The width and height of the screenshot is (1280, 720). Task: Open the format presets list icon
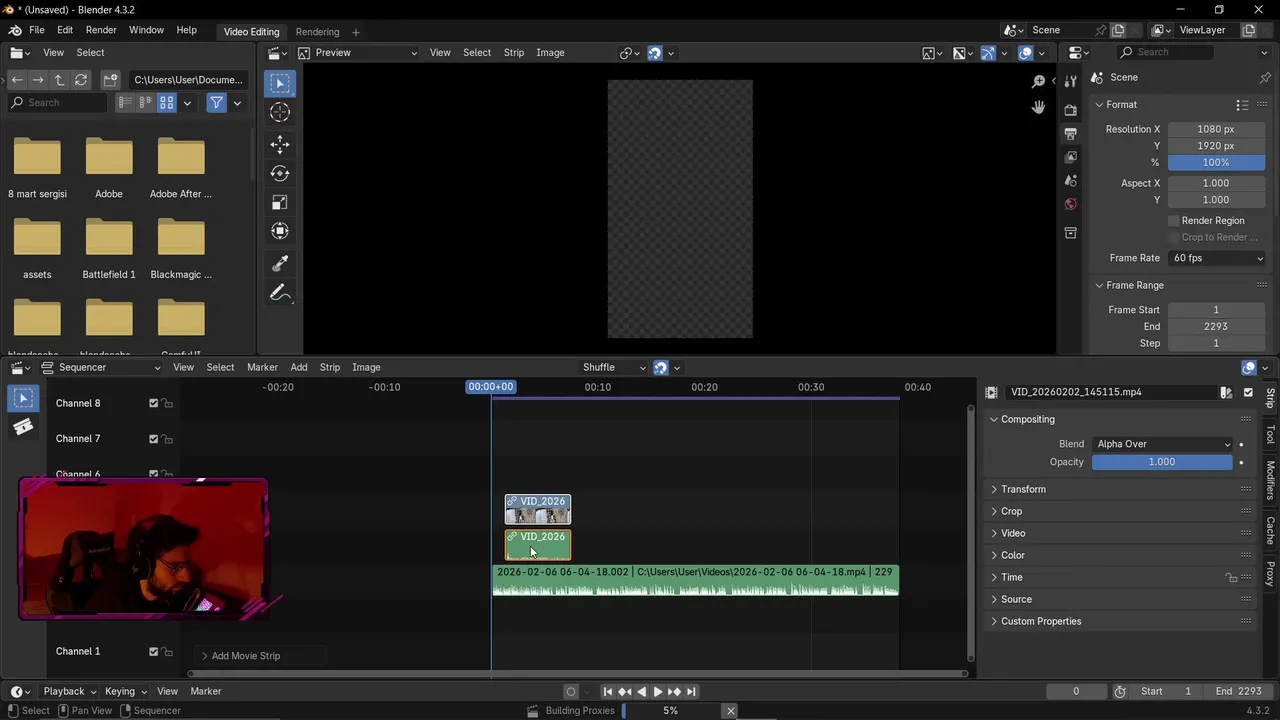[1242, 104]
